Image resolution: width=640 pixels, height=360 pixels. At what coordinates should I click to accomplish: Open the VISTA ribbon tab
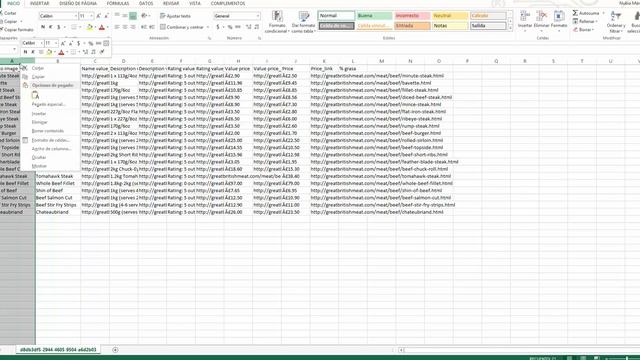click(x=195, y=3)
